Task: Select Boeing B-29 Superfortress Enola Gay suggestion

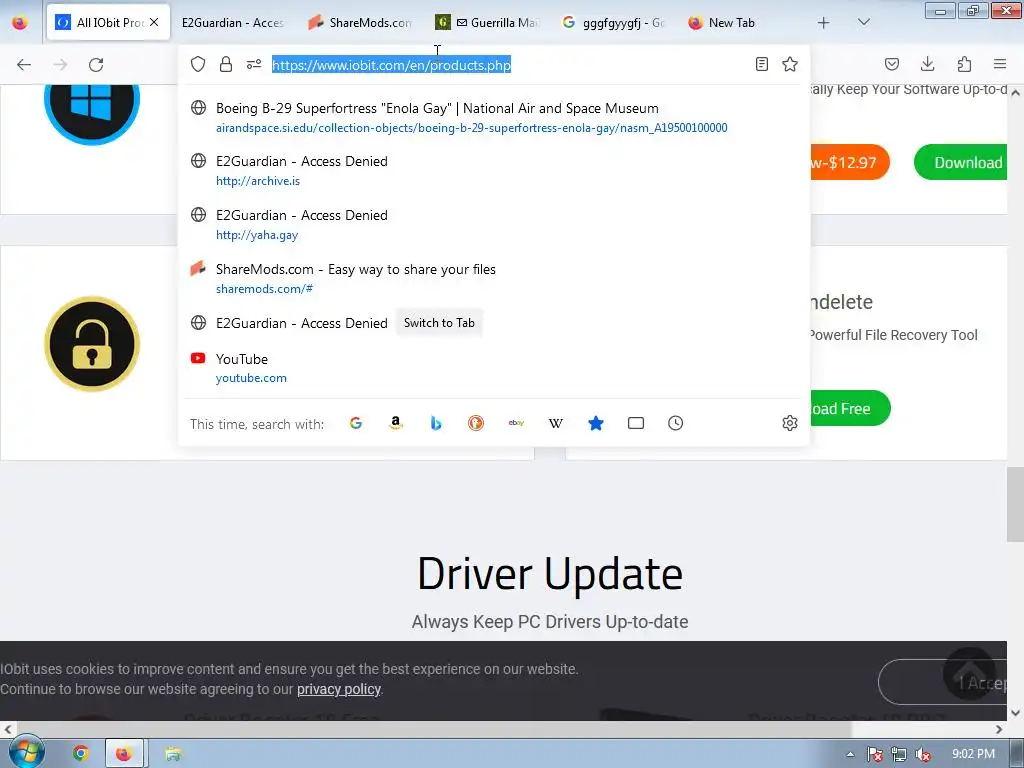Action: (494, 118)
